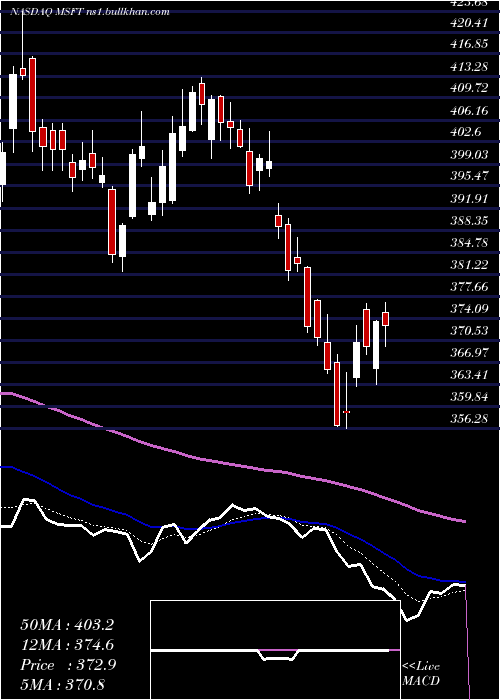This screenshot has height=700, width=500.
Task: Click the 402.6 price axis label
Action: click(465, 132)
